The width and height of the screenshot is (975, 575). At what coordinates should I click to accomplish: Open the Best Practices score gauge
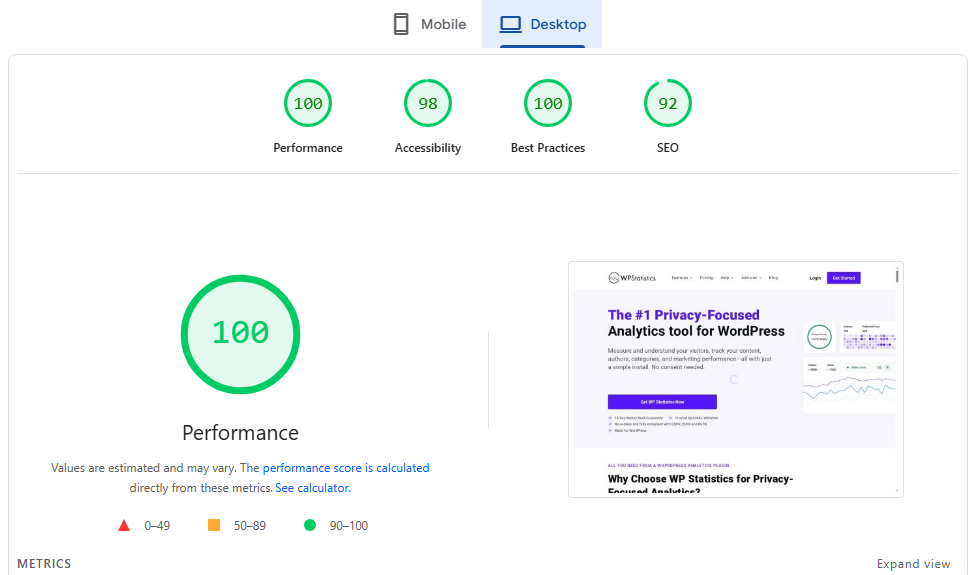548,103
